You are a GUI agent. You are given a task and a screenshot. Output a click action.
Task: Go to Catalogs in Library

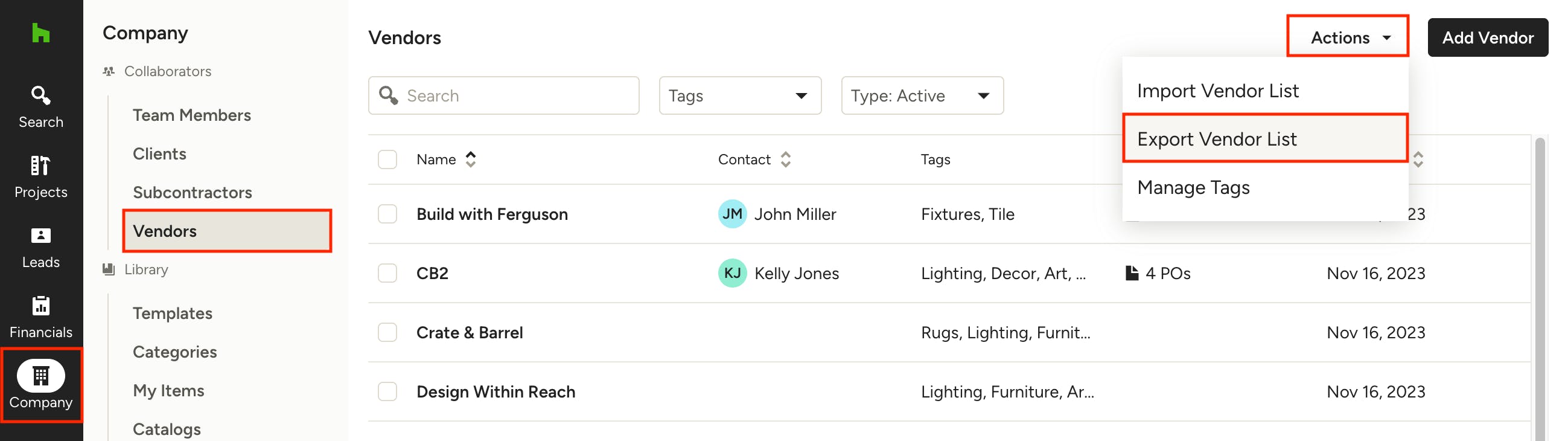(x=167, y=430)
